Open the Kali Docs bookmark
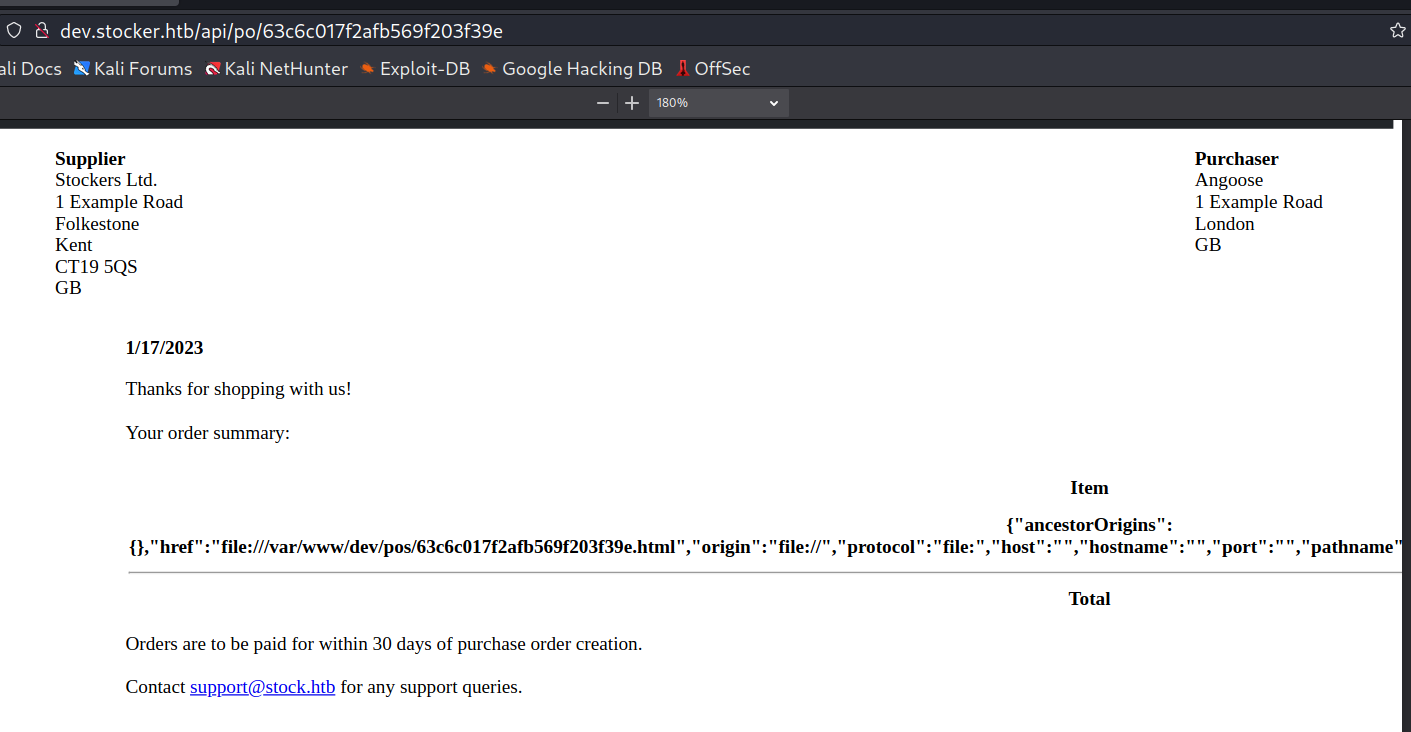 click(30, 69)
